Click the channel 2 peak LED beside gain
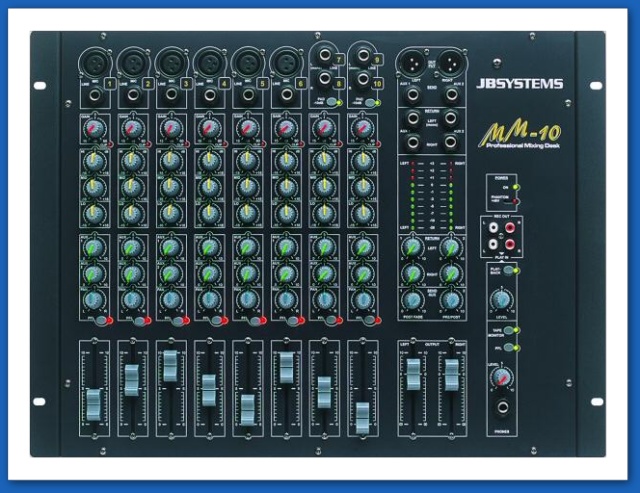This screenshot has height=493, width=640. tap(149, 144)
